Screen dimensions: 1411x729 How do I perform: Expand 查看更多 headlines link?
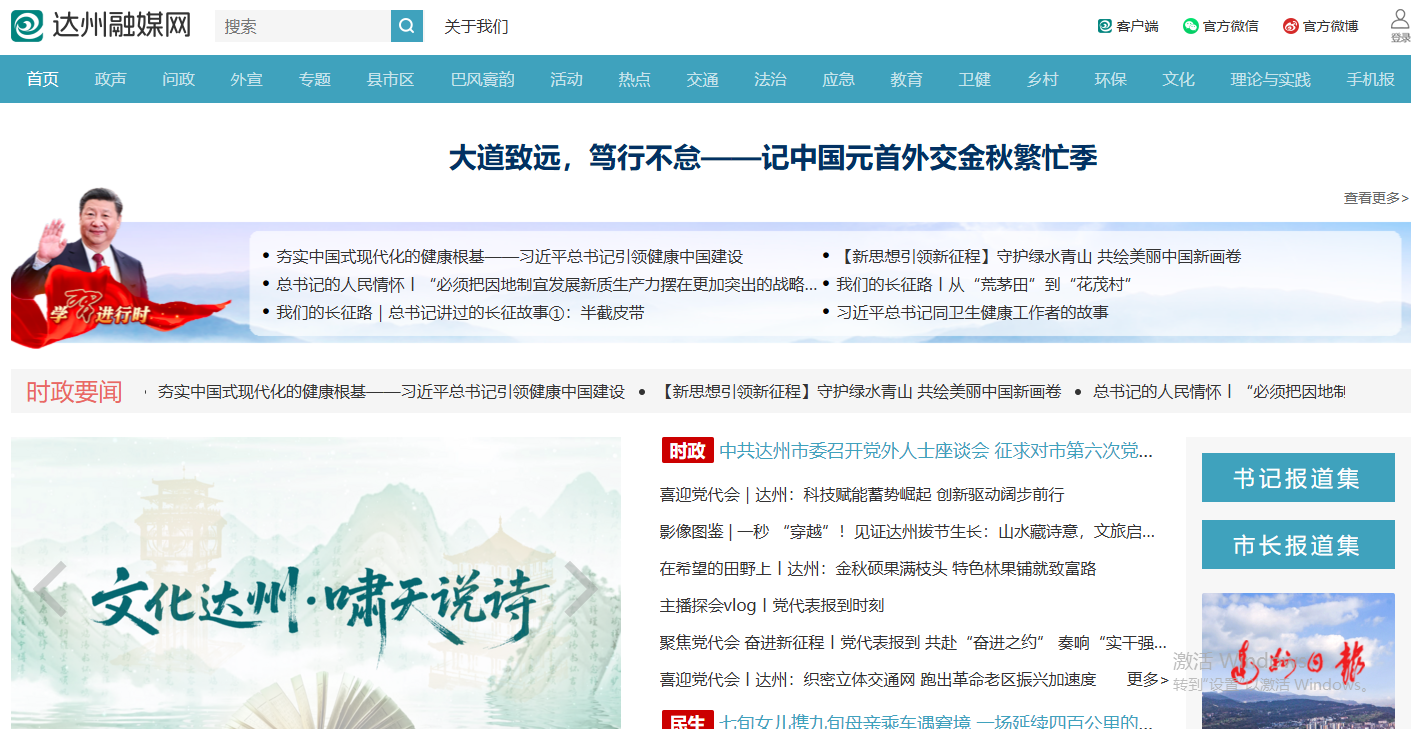(1376, 198)
